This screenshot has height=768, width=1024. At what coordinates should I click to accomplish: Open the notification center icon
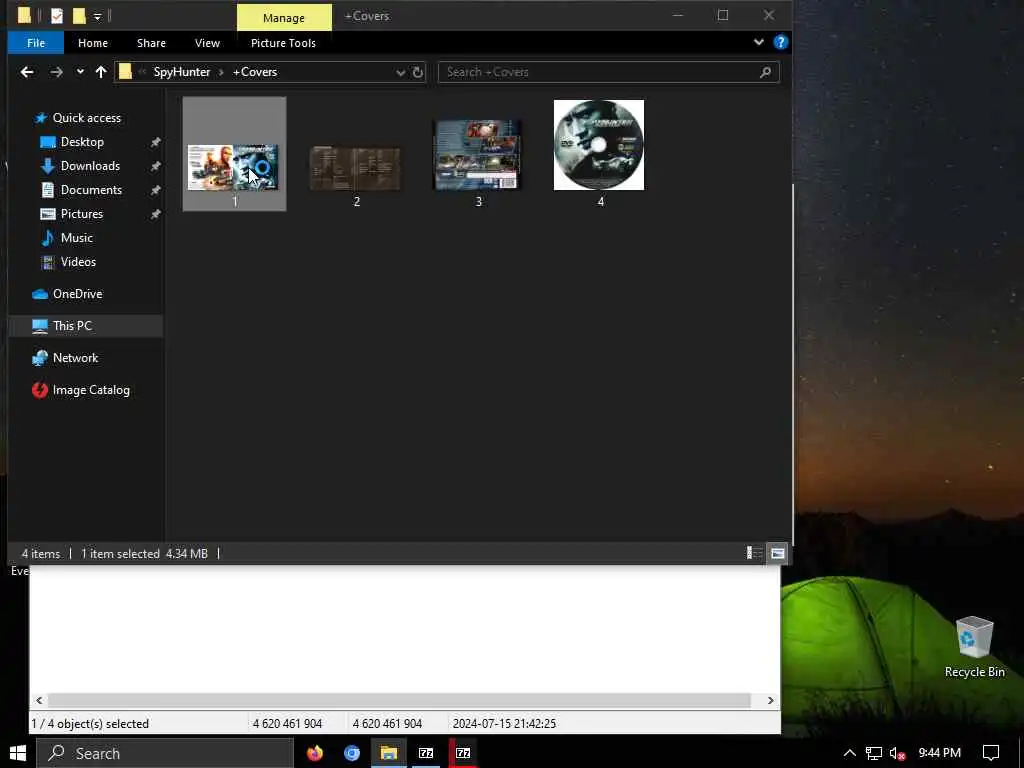pos(991,753)
